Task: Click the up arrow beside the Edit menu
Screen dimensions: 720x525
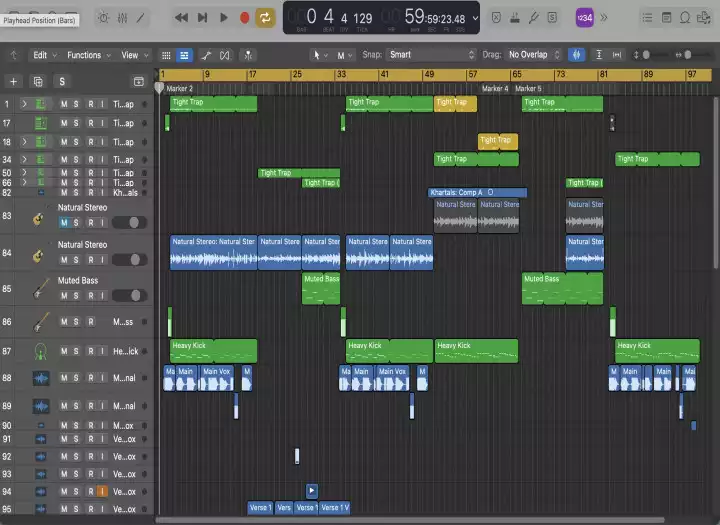Action: click(14, 55)
